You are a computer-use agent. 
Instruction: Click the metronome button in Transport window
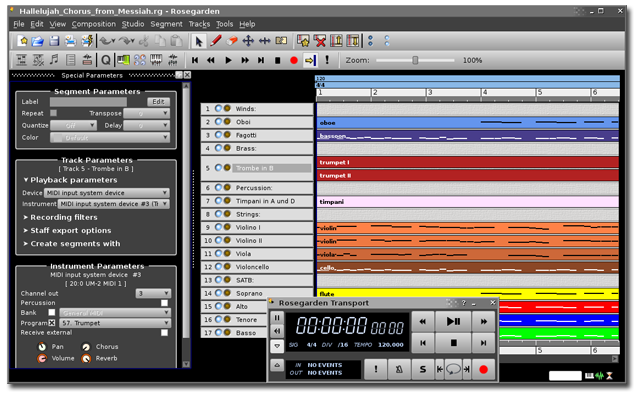399,369
